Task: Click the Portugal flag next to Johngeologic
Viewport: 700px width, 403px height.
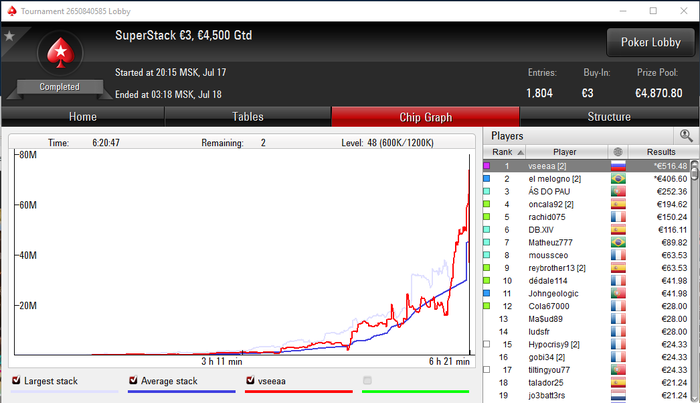Action: (618, 294)
